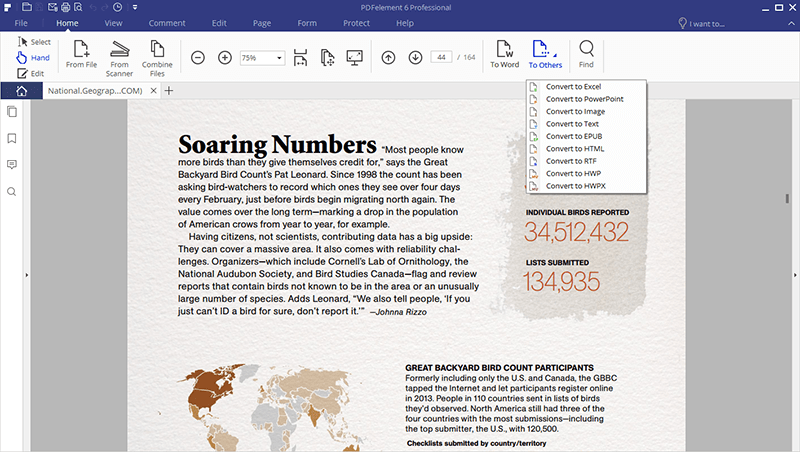This screenshot has height=452, width=800.
Task: Choose Convert to HWP
Action: tap(586, 173)
